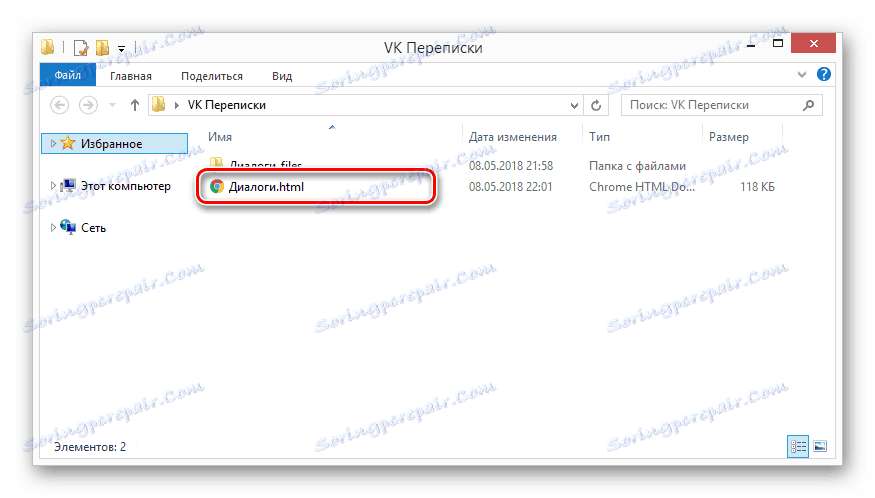Viewport: 875px width, 498px height.
Task: Click the date 08.05.2018 21:58
Action: (511, 166)
